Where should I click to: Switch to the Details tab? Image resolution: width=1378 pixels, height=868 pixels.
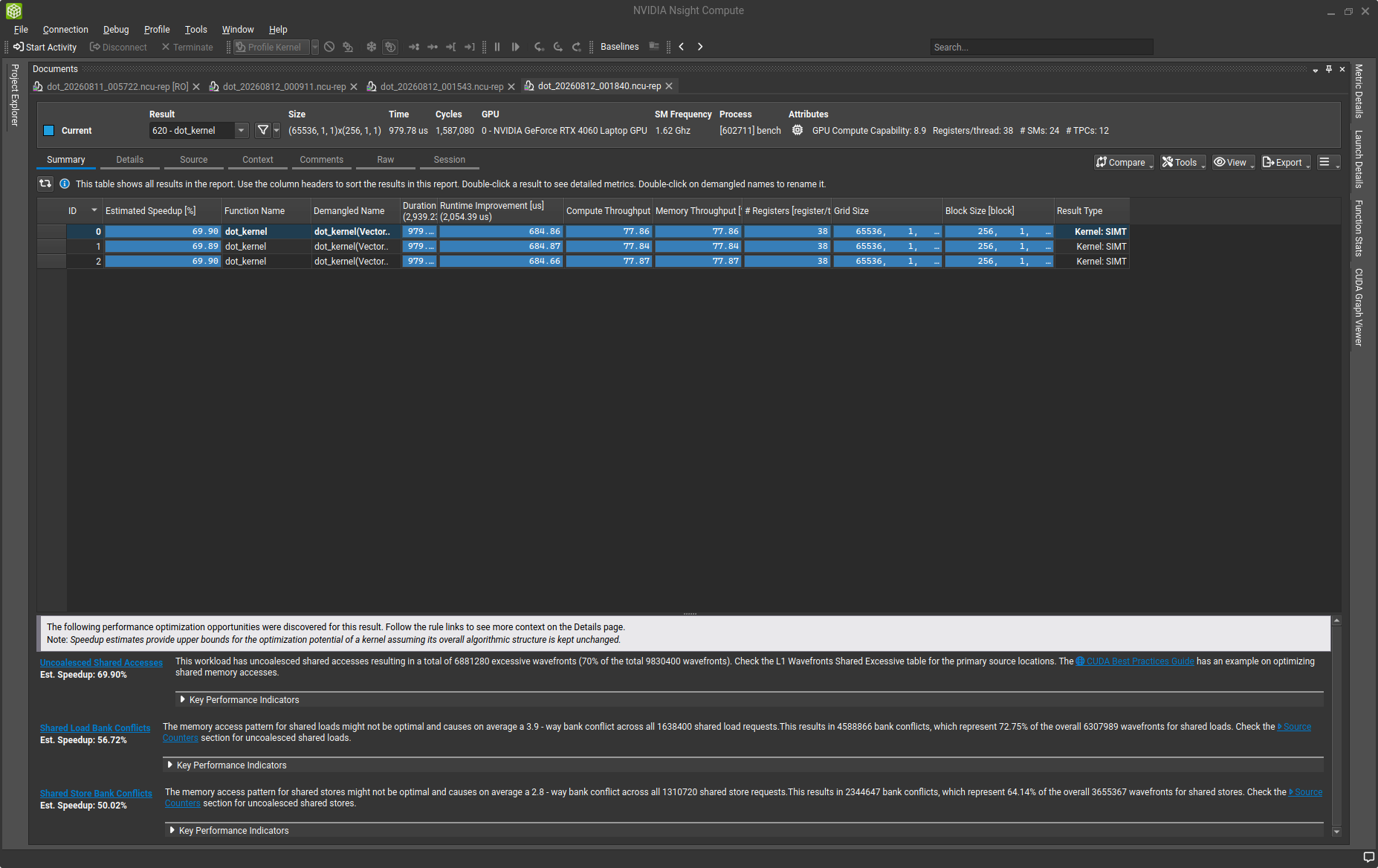click(x=129, y=160)
